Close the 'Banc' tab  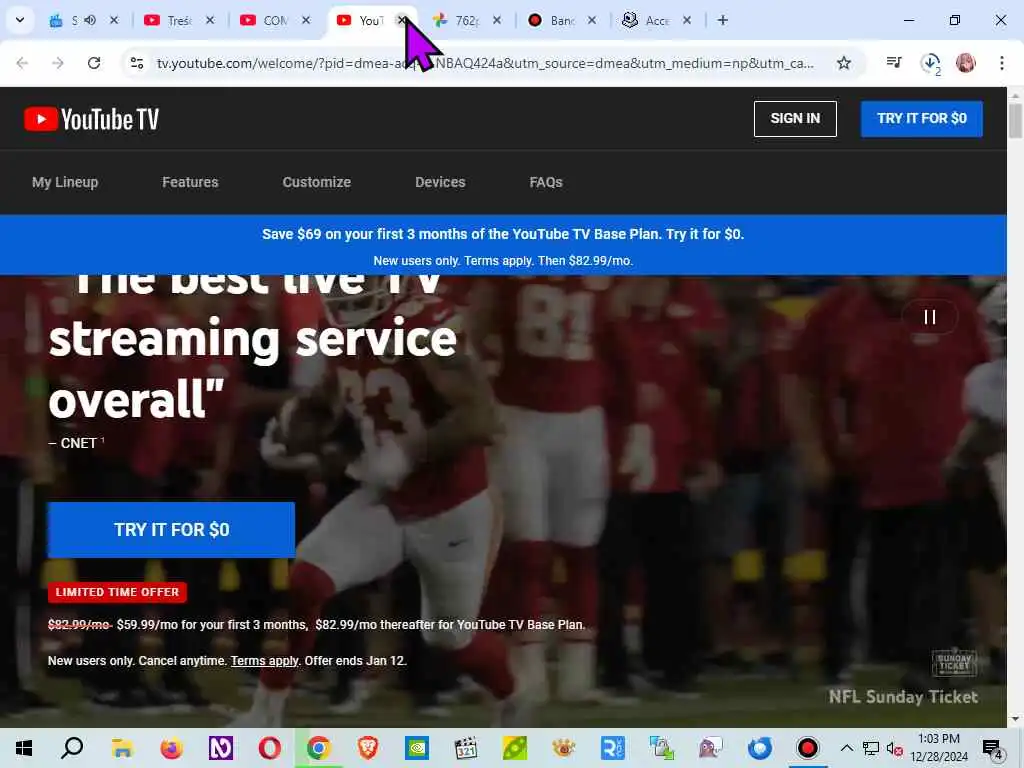(592, 20)
